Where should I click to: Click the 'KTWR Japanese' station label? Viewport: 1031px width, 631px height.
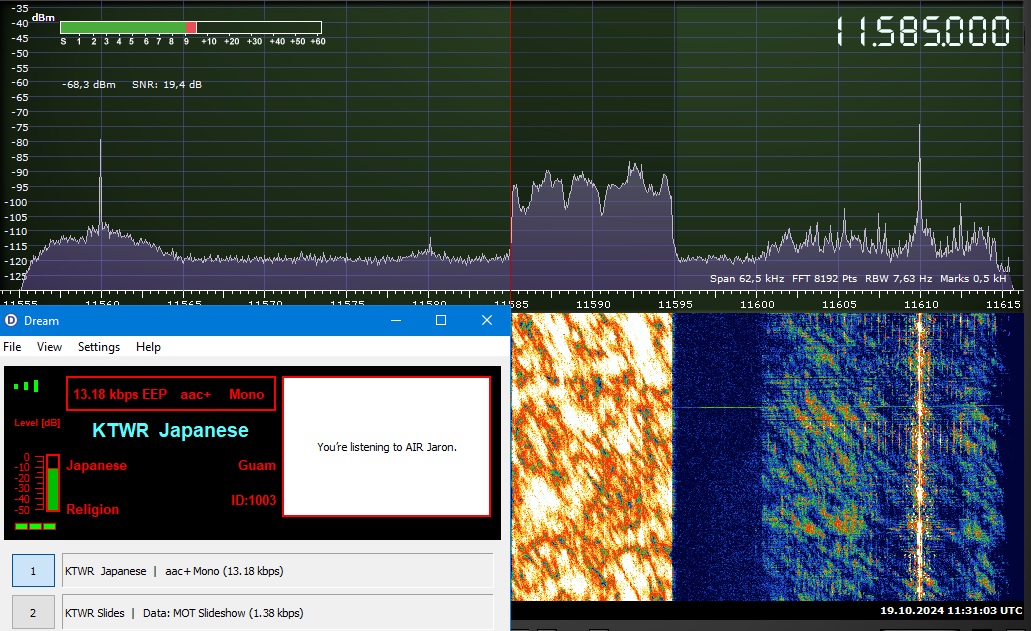pyautogui.click(x=170, y=431)
